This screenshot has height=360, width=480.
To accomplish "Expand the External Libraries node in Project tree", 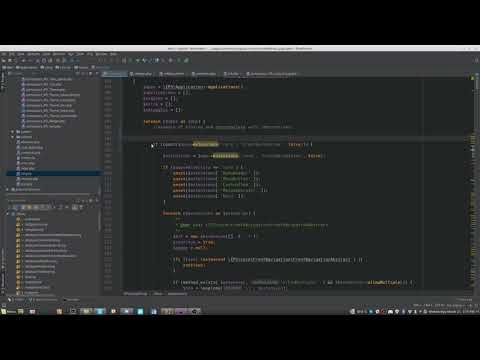I will coord(8,189).
